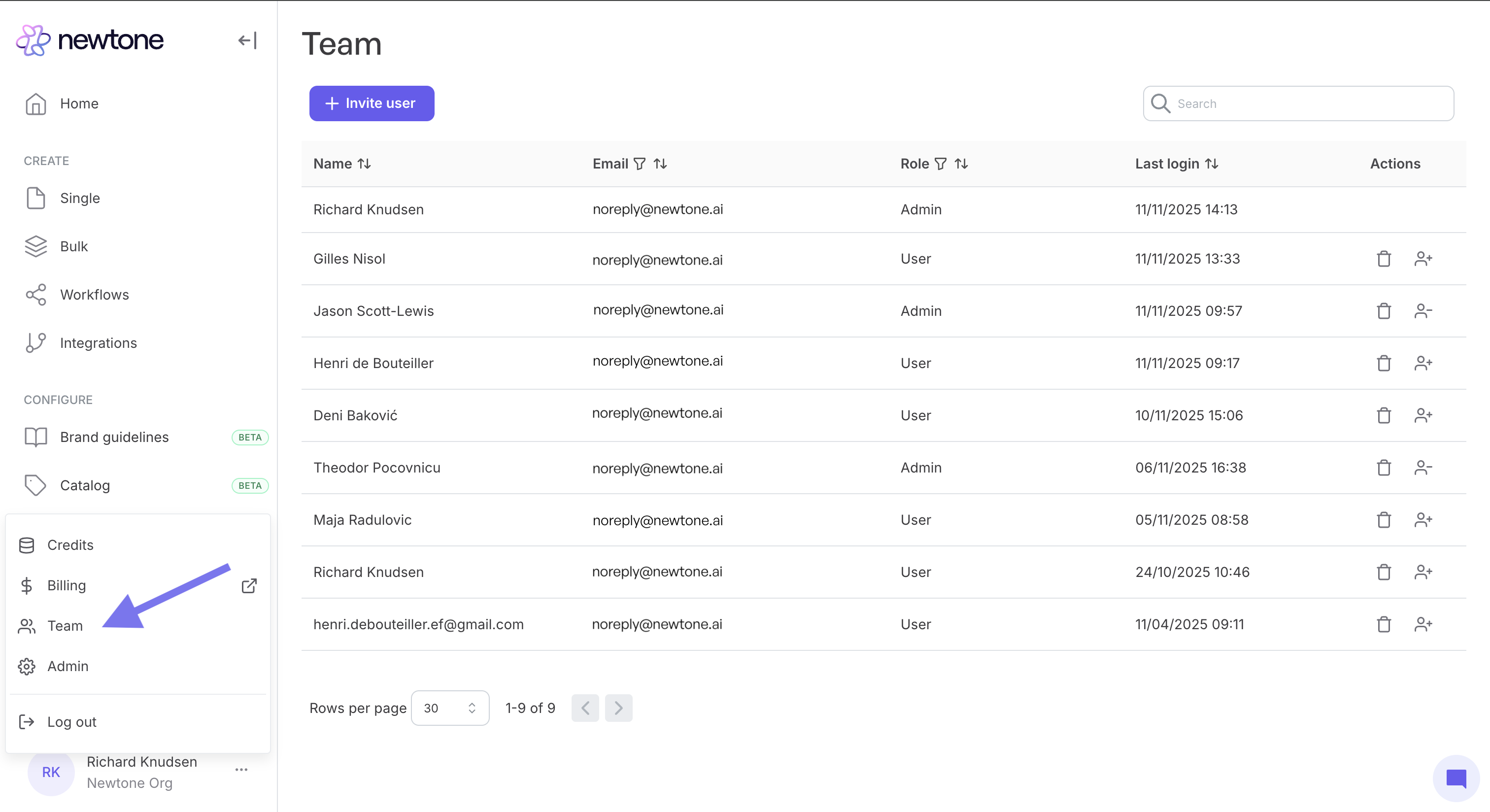Viewport: 1490px width, 812px height.
Task: Open the Billing external link icon
Action: point(249,586)
